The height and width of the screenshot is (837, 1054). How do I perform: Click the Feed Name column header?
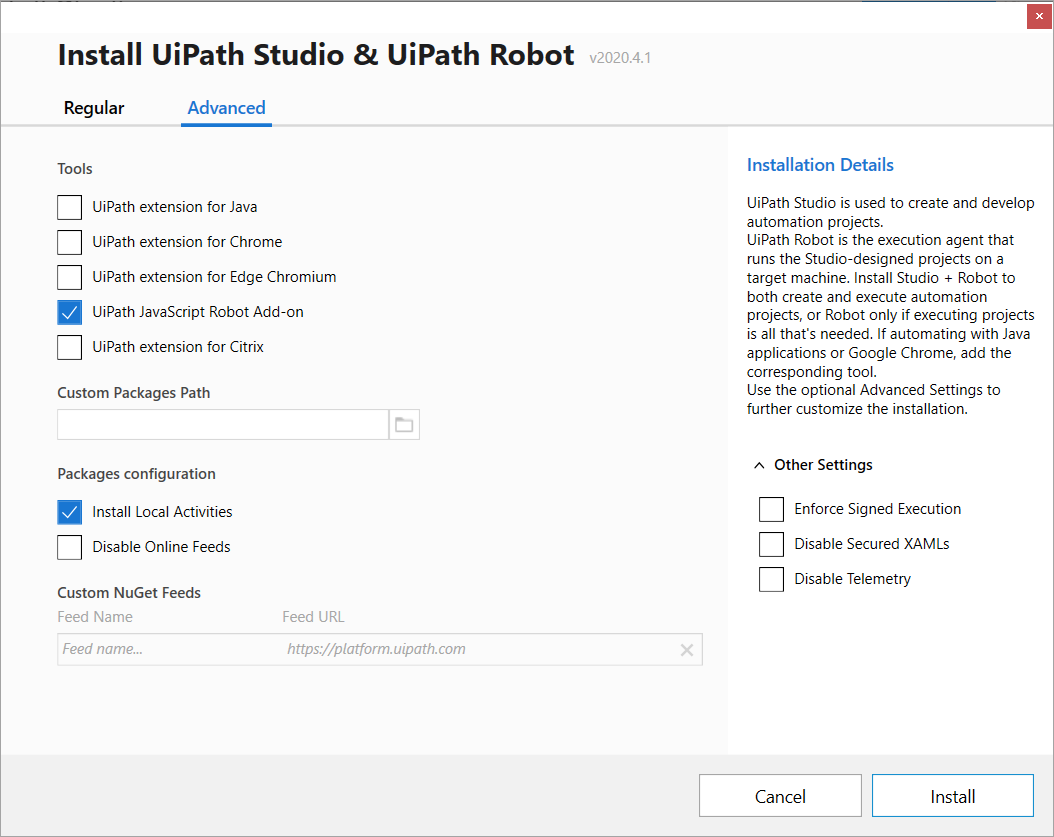tap(95, 617)
